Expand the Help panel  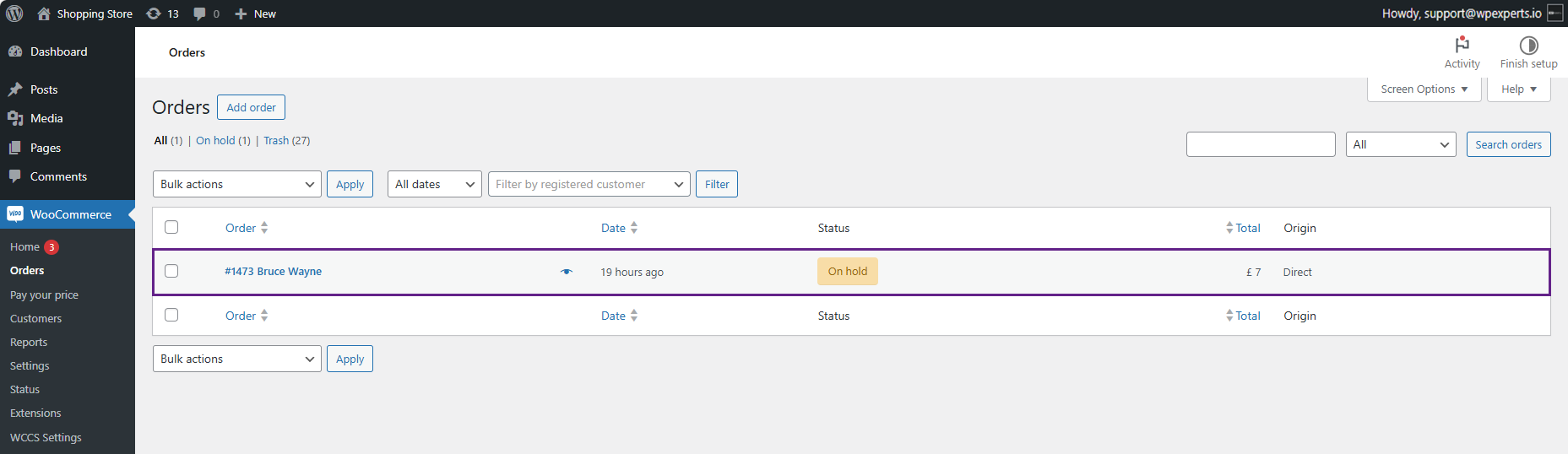[x=1518, y=89]
